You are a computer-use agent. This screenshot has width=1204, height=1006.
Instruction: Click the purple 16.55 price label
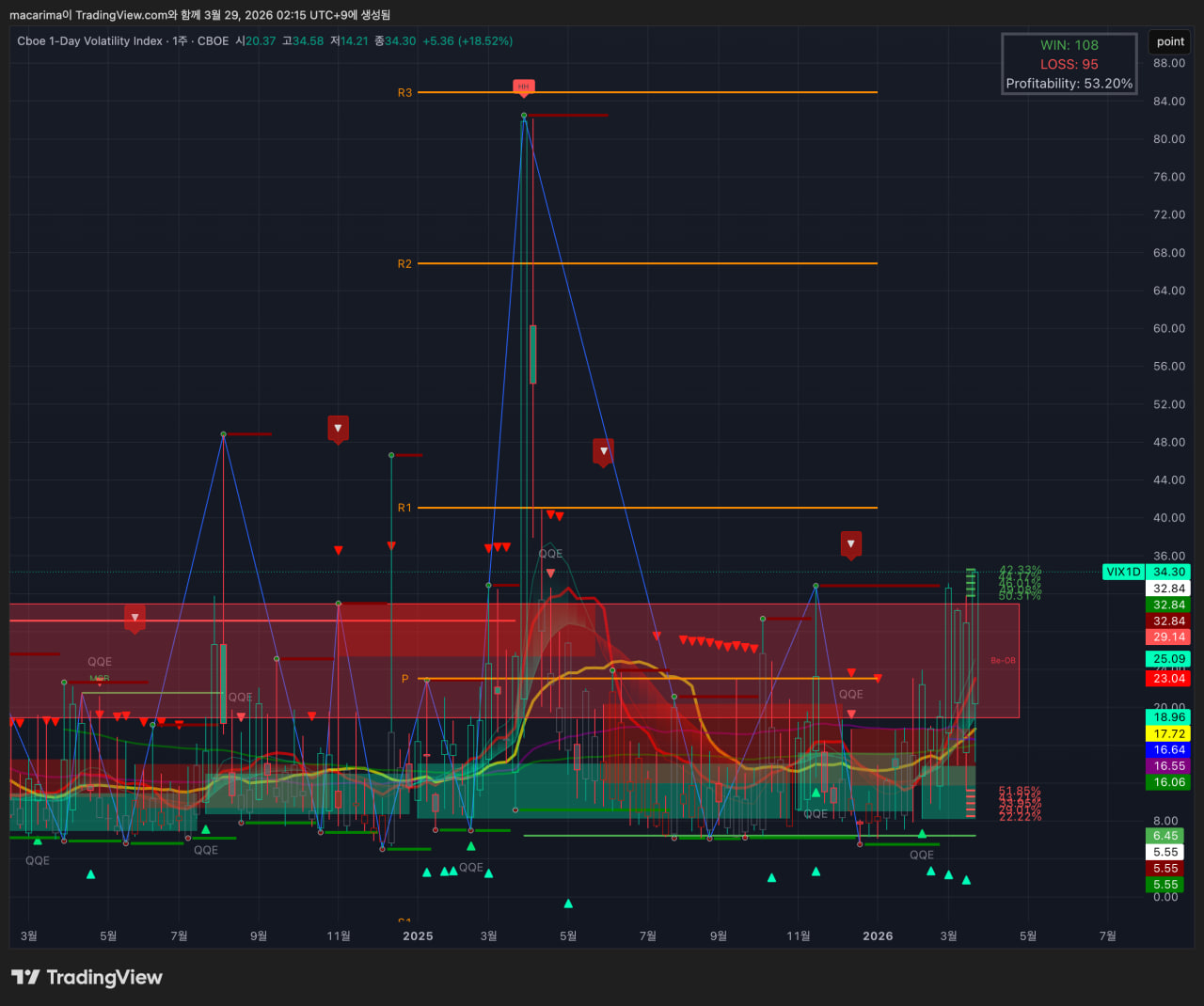pos(1169,766)
